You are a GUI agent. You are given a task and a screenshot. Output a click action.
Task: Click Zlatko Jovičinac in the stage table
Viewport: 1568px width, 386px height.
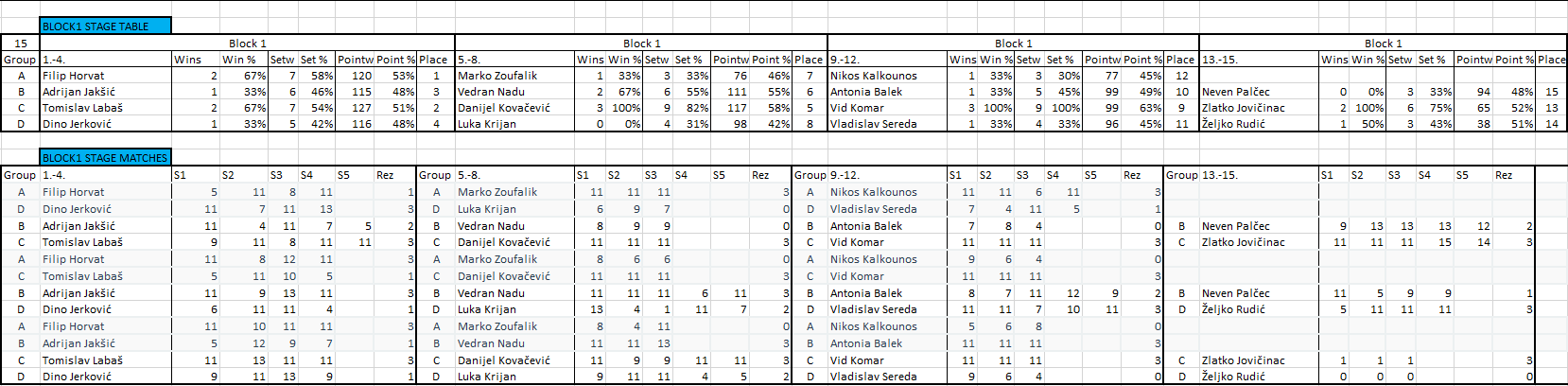click(1244, 108)
